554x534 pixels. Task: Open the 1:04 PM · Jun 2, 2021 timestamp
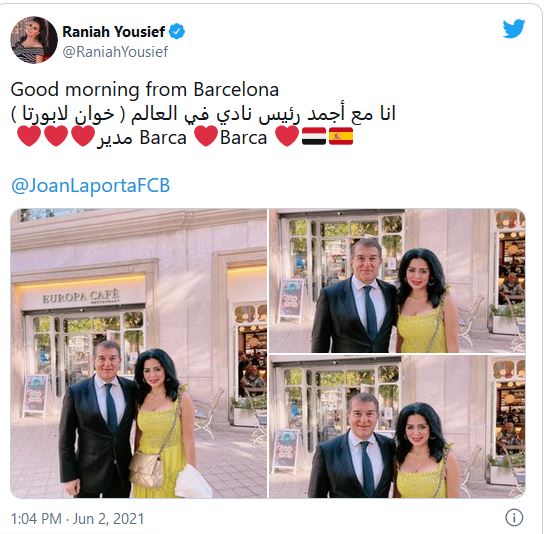(x=77, y=519)
